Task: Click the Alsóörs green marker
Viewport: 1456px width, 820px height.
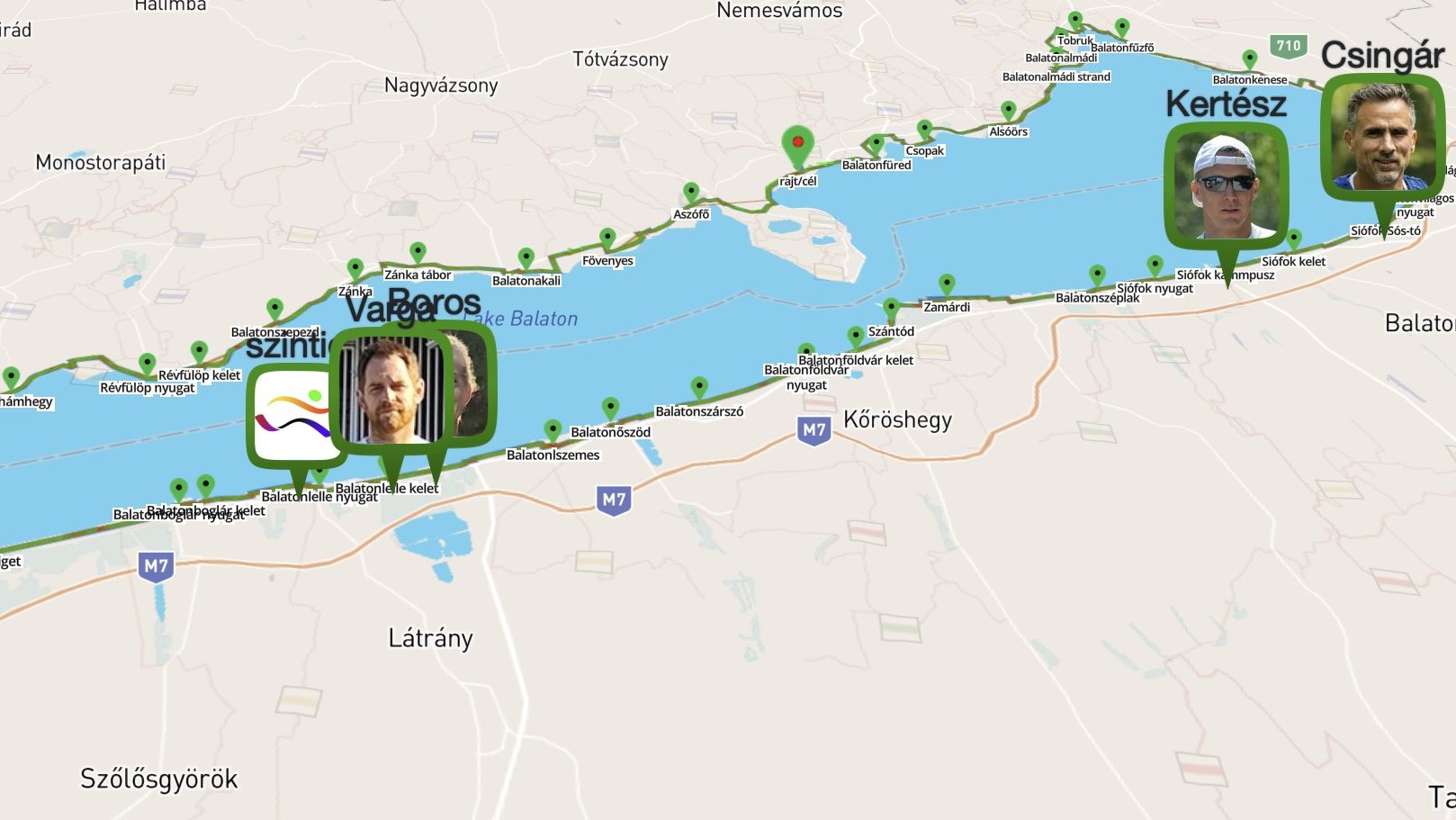Action: pos(1009,111)
